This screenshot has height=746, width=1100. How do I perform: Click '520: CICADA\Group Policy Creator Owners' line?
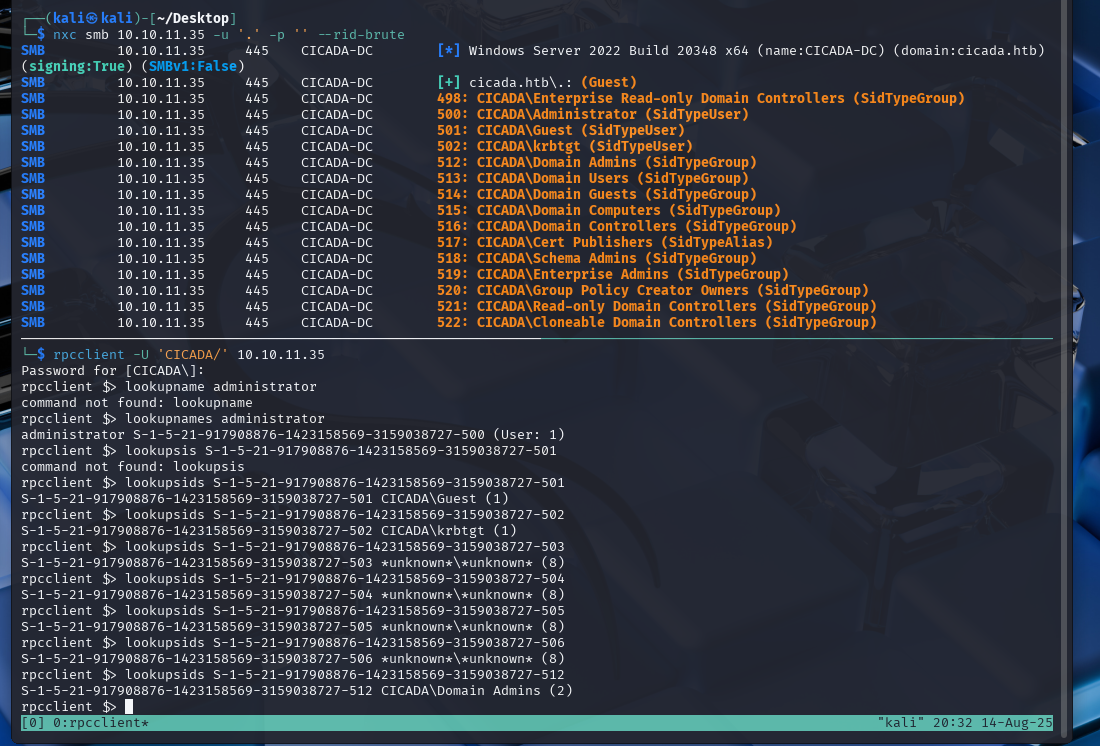click(652, 291)
